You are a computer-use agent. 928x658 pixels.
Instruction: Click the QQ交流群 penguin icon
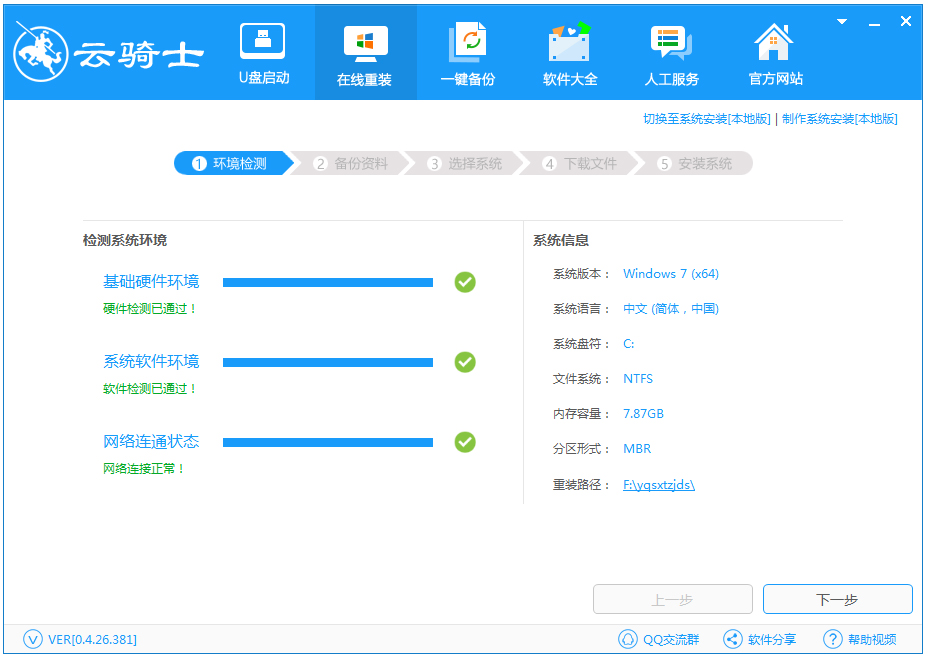[x=627, y=639]
